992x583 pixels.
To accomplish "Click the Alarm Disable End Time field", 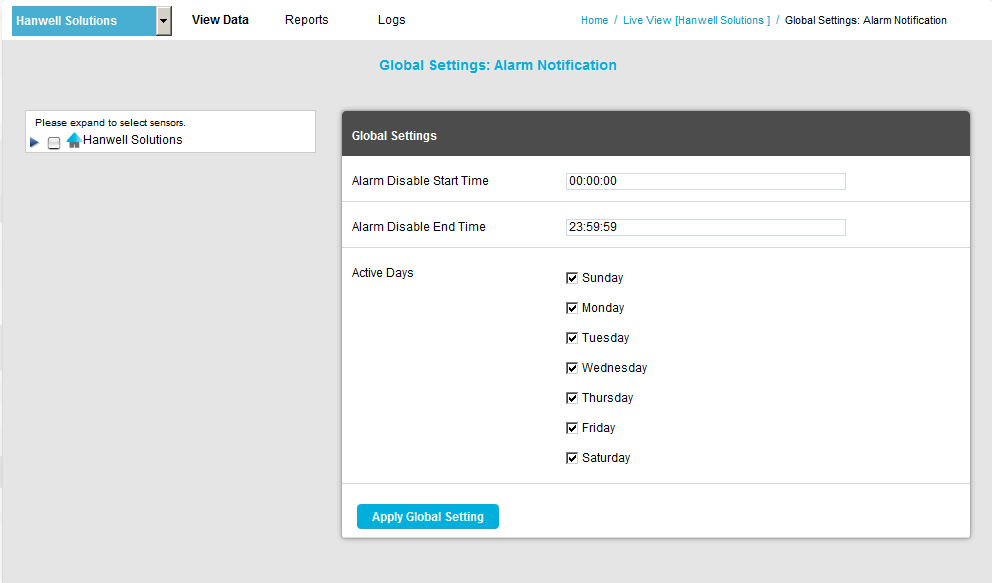I will 705,227.
